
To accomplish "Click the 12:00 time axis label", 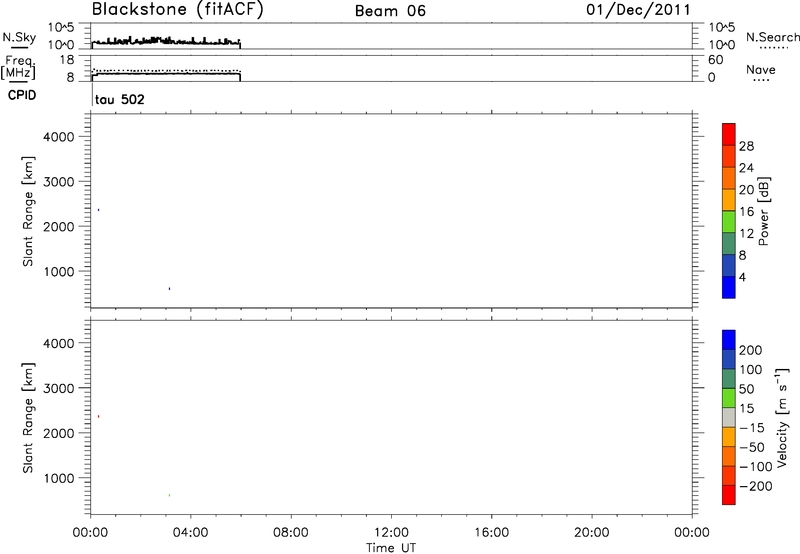I will coord(391,533).
